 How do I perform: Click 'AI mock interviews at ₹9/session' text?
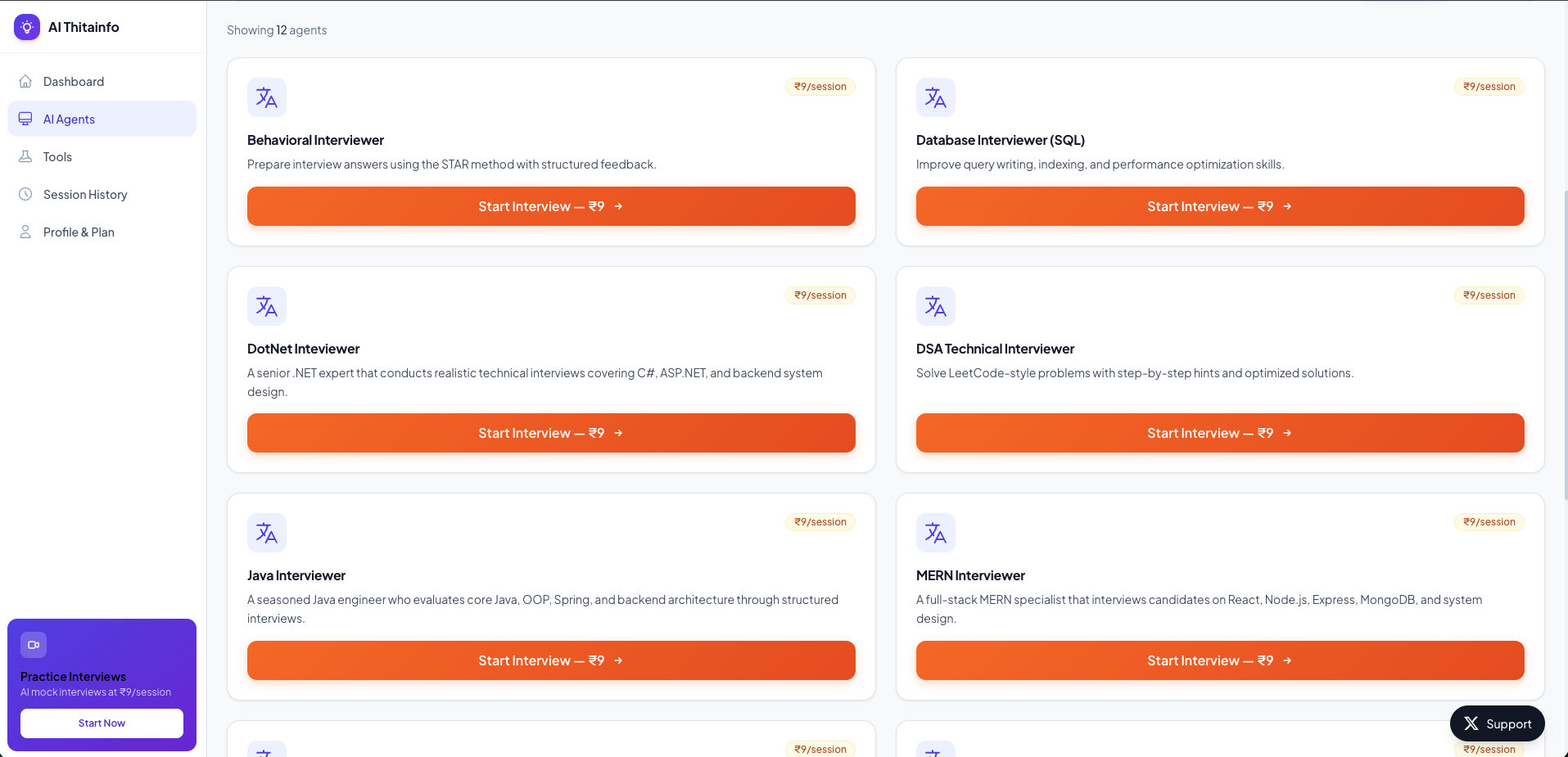tap(96, 692)
